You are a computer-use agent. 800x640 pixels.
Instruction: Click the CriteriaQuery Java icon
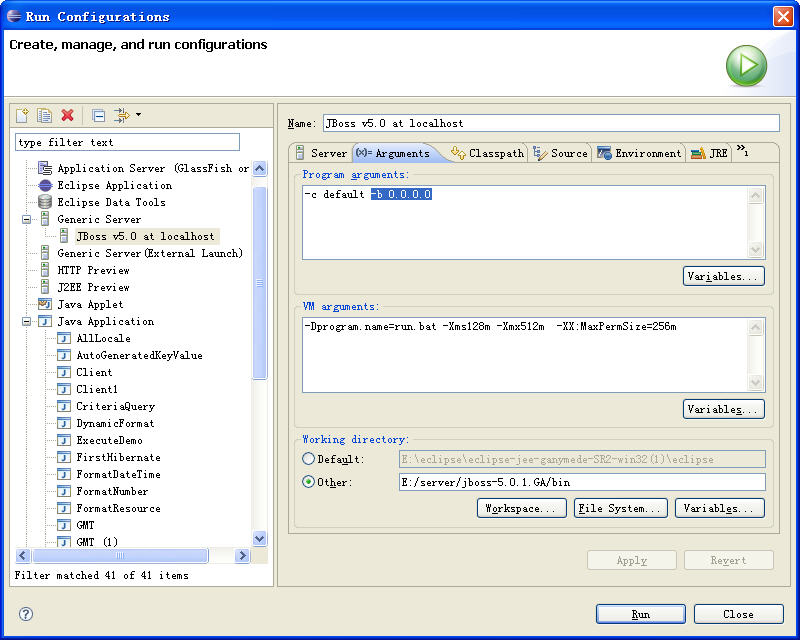tap(64, 406)
